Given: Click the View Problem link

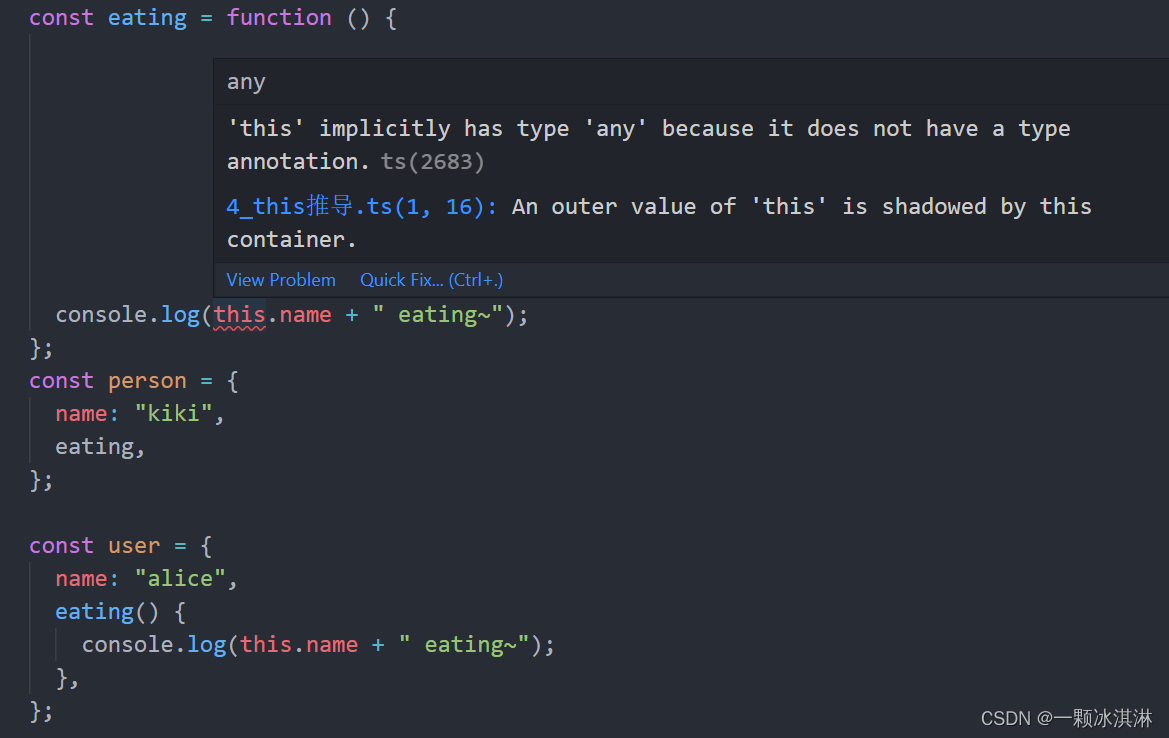Looking at the screenshot, I should pos(281,280).
